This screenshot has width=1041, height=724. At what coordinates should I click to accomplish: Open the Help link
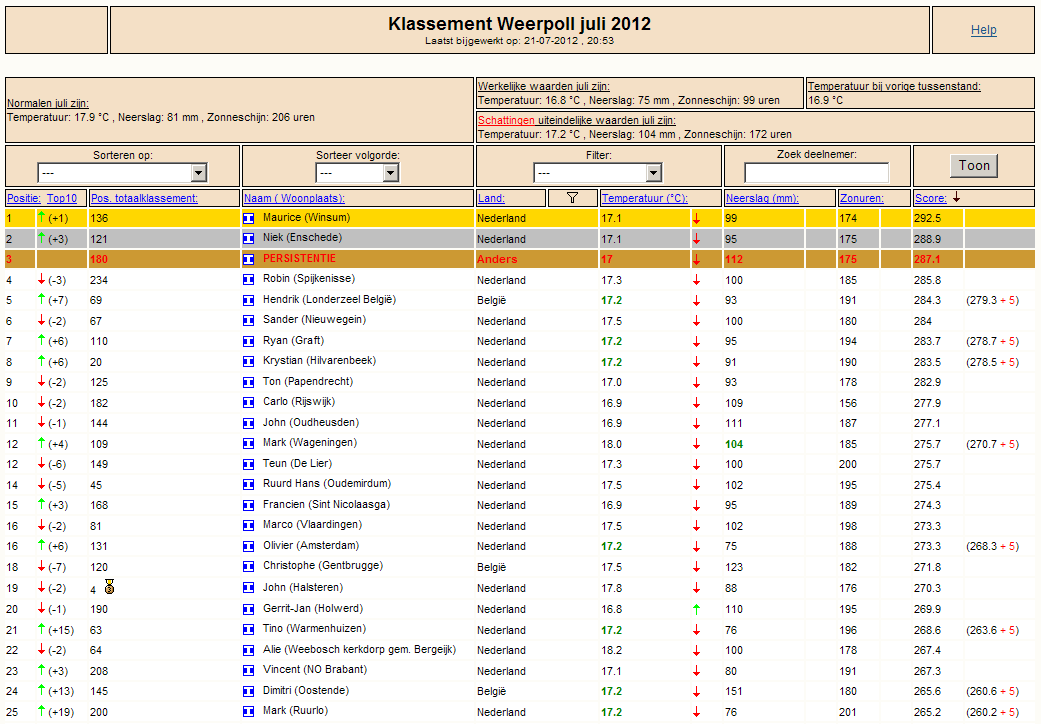[983, 30]
